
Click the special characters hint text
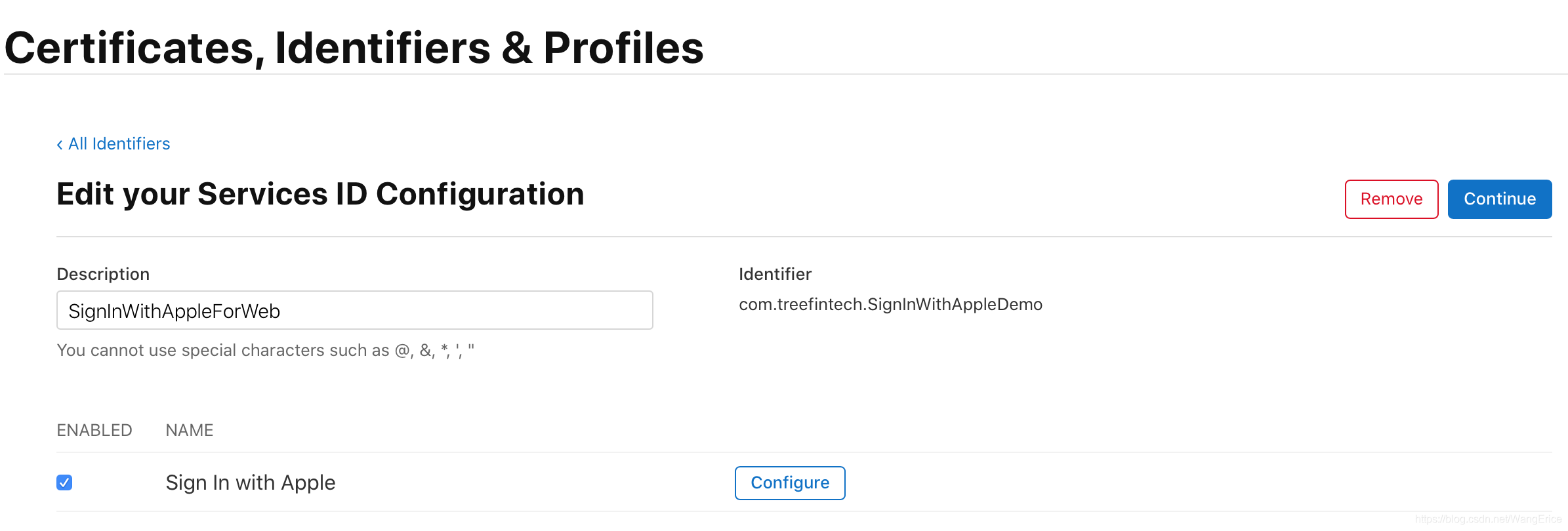266,351
